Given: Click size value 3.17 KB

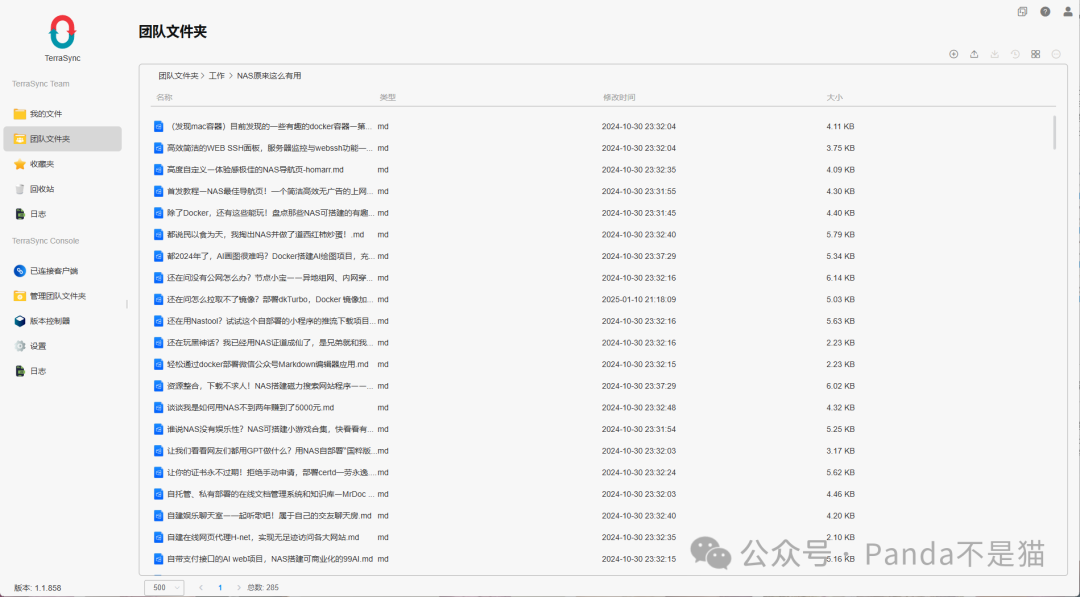Looking at the screenshot, I should pyautogui.click(x=840, y=450).
